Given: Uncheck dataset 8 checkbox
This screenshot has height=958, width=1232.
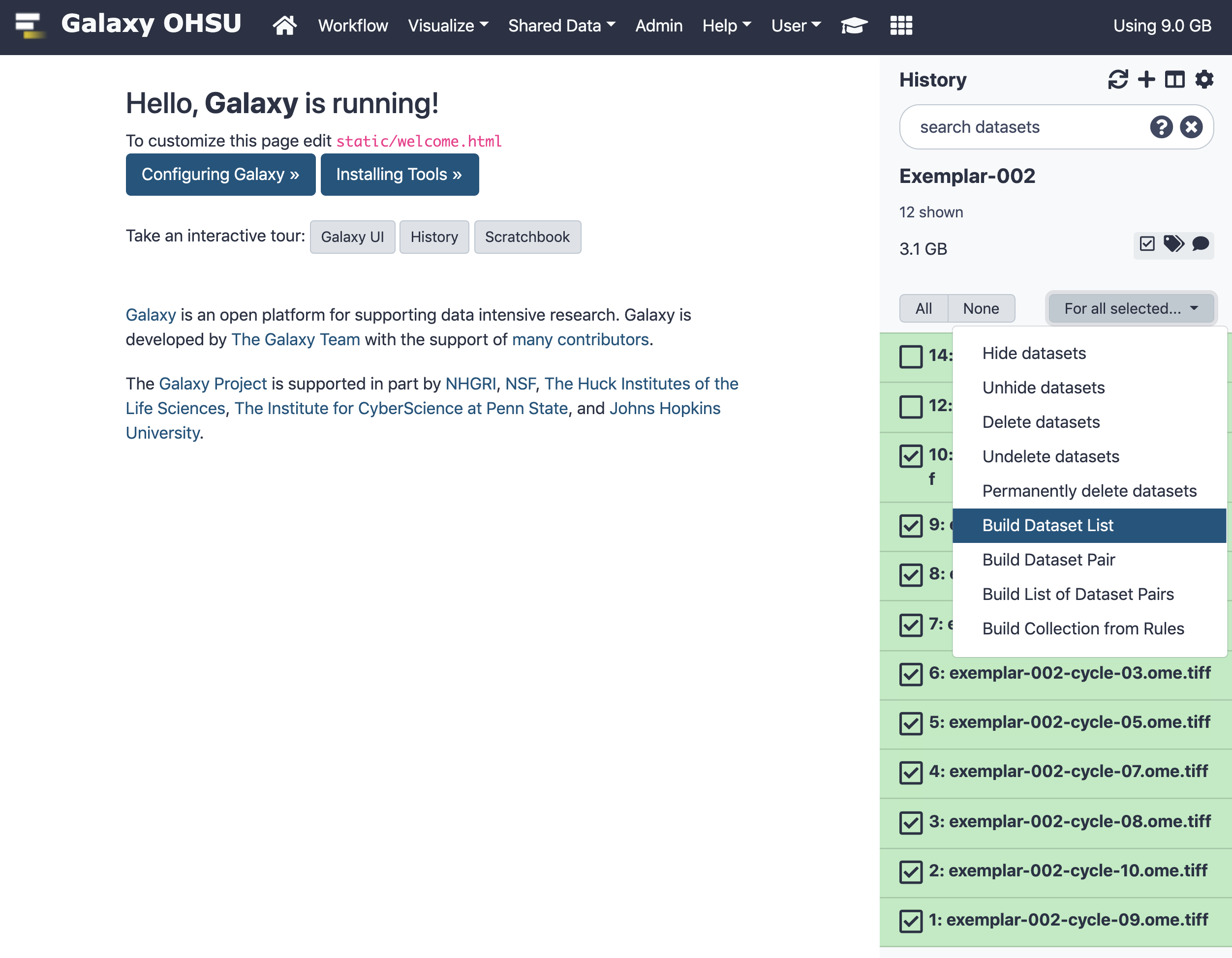Looking at the screenshot, I should click(x=910, y=575).
